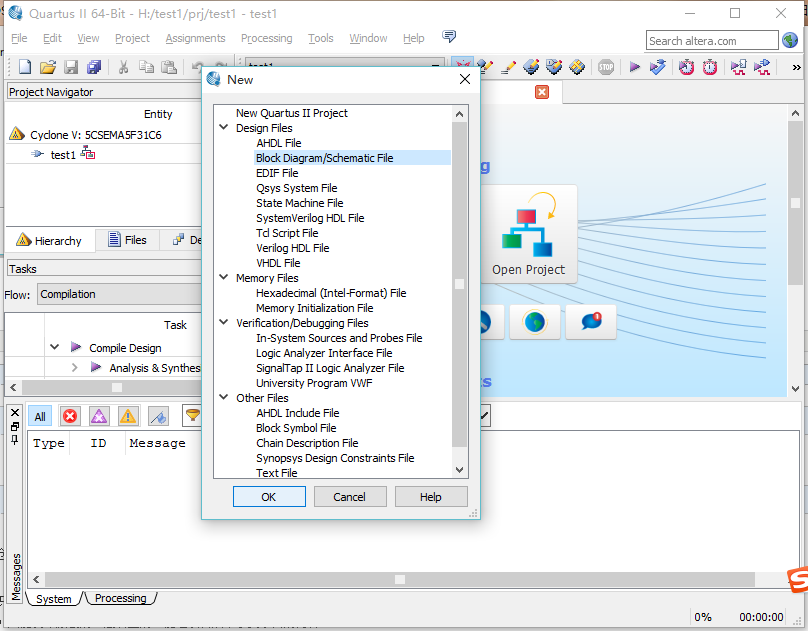Click the globe icon beside the search box
808x631 pixels.
click(x=790, y=40)
